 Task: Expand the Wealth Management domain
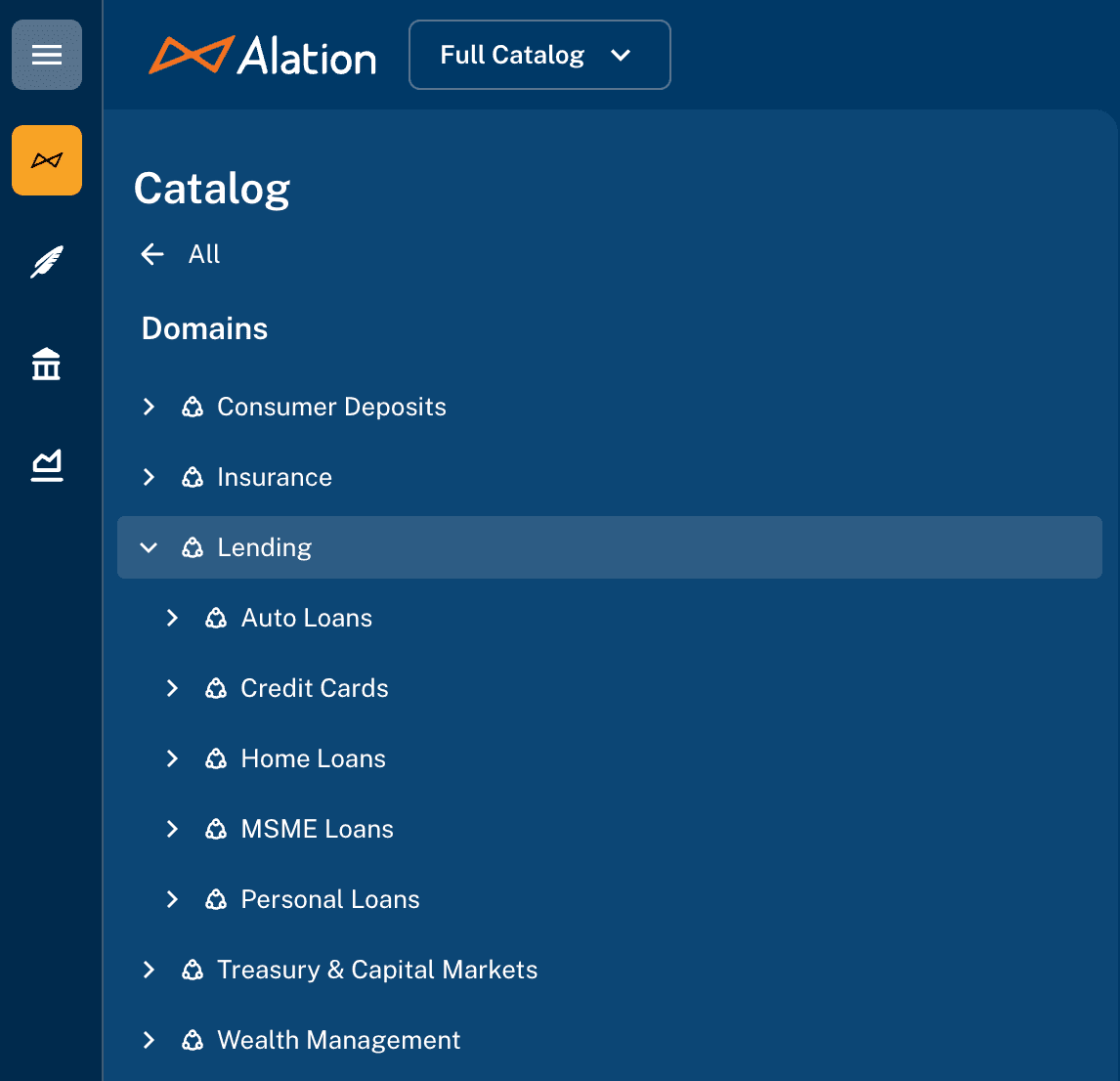[149, 1040]
